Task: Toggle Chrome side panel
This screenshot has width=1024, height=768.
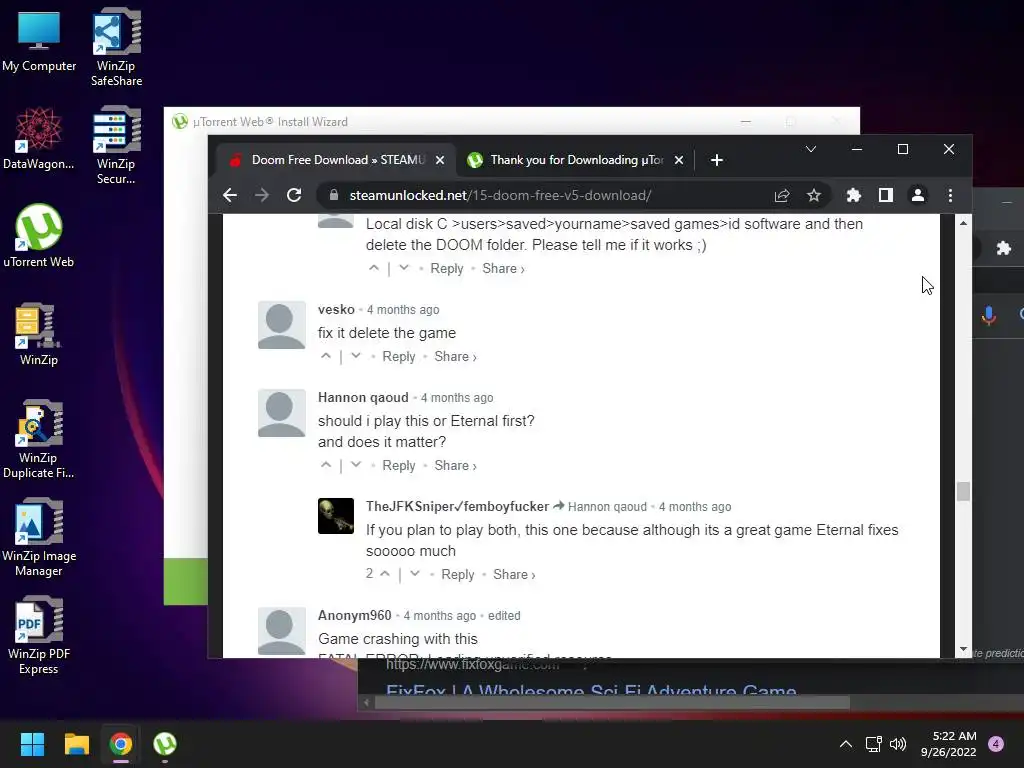Action: [886, 195]
